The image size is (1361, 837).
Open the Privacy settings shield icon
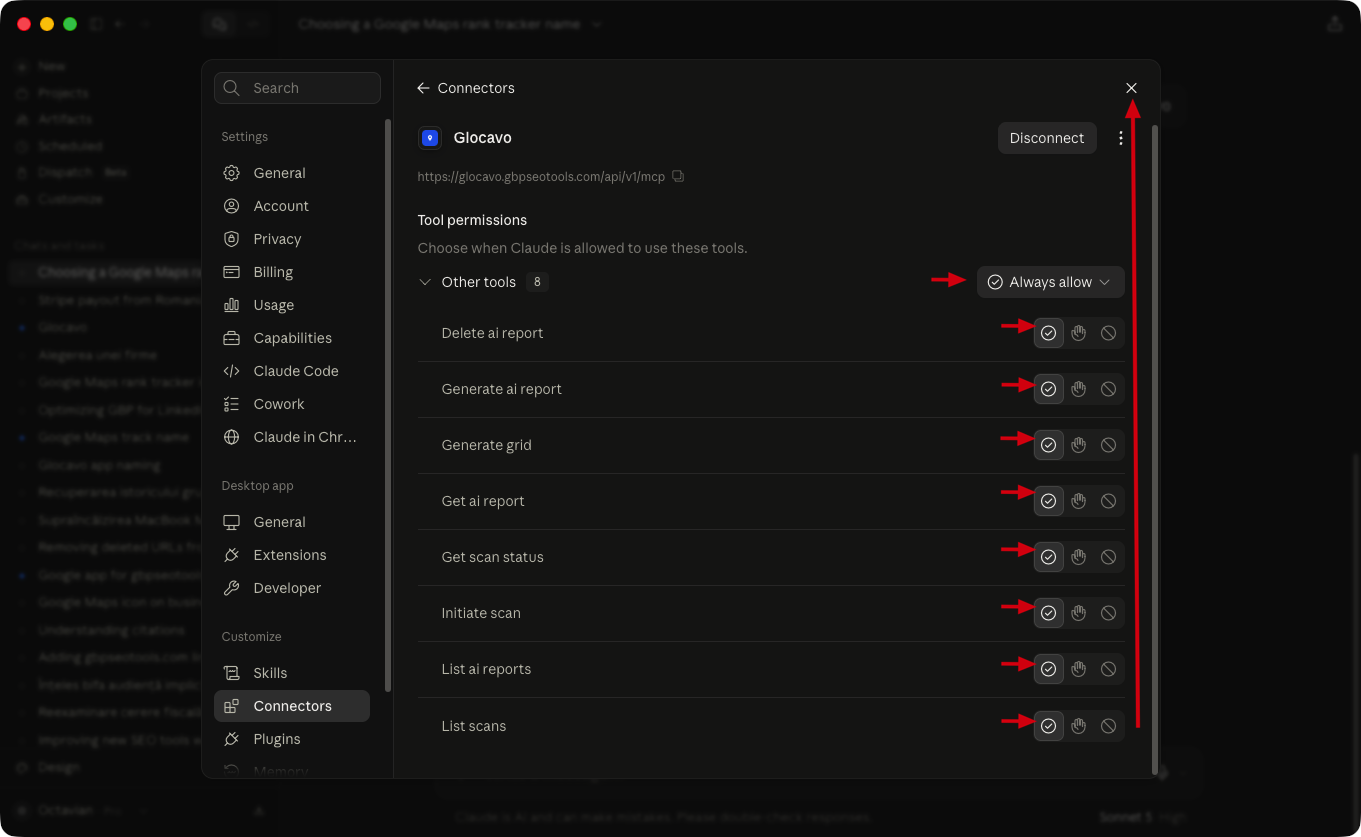coord(232,239)
